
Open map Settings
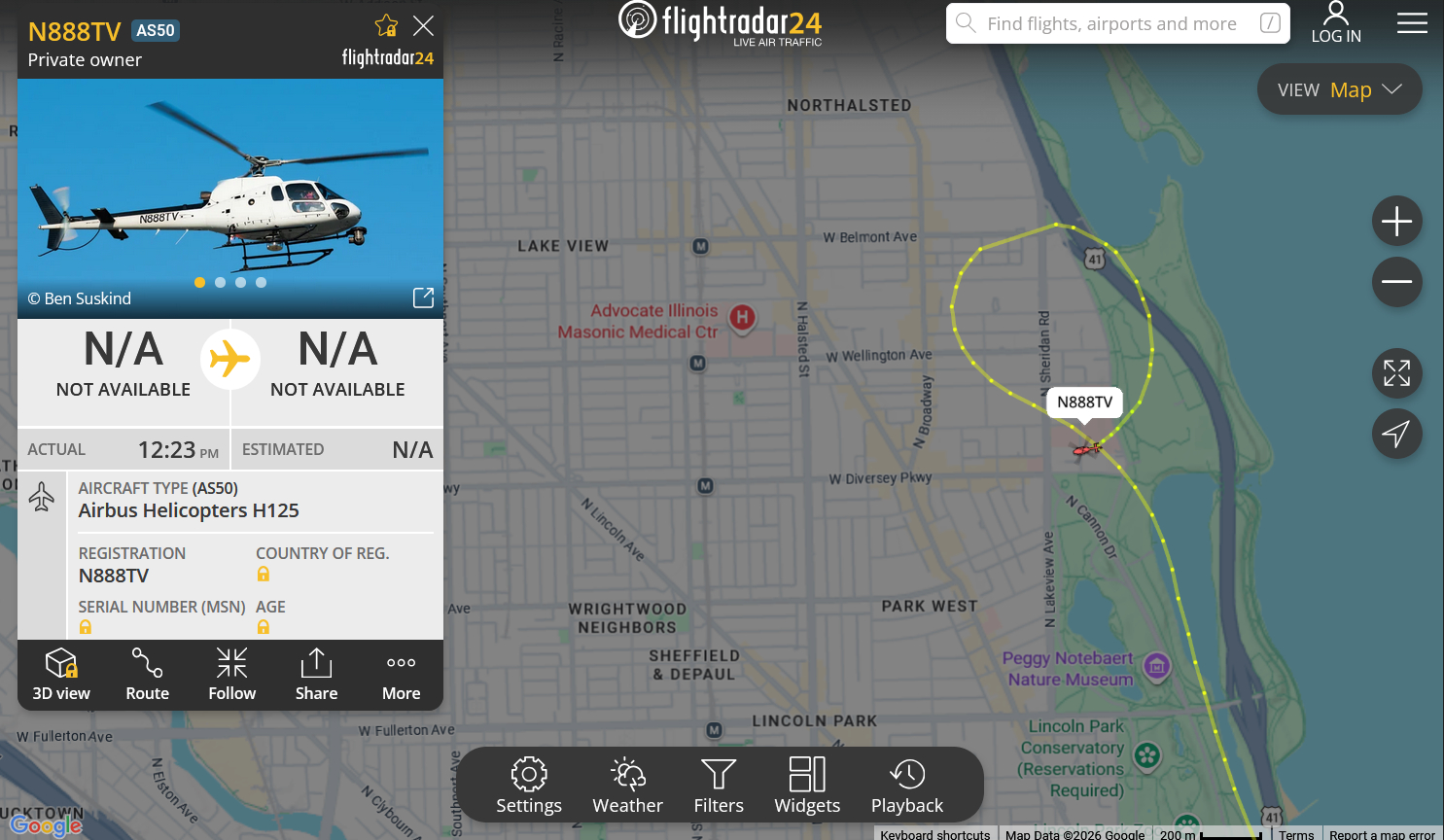pyautogui.click(x=529, y=786)
